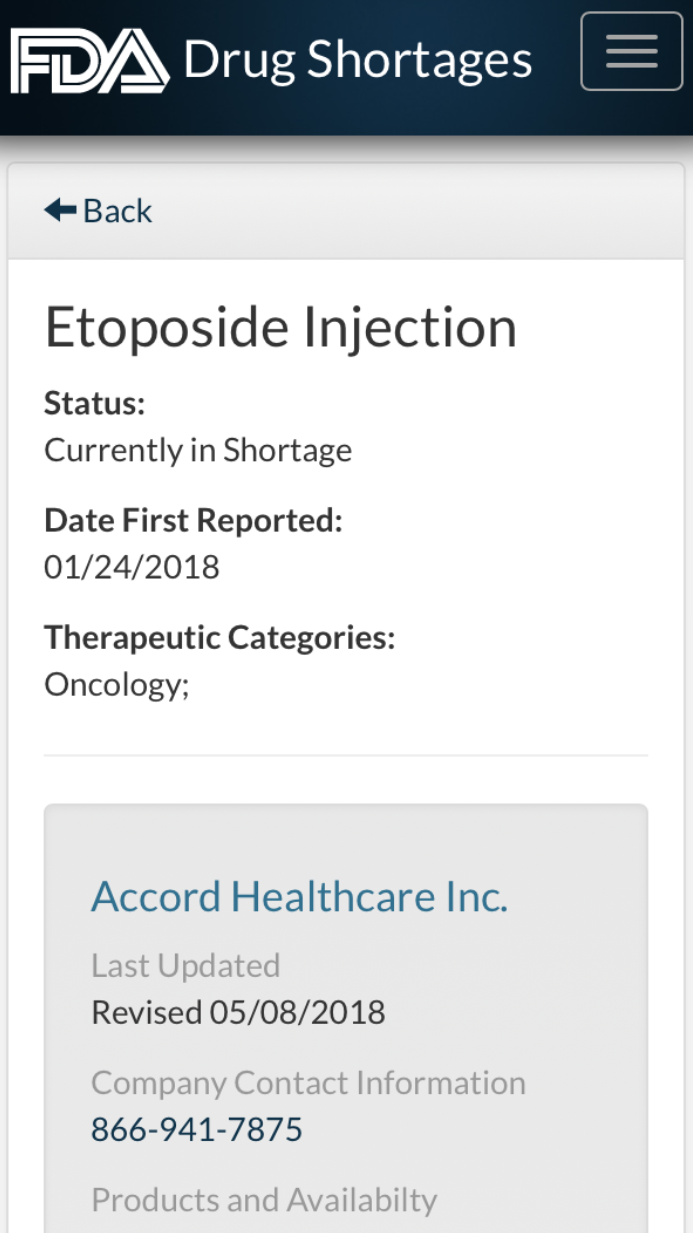Open the hamburger navigation menu
Screen dimensions: 693x1233
pyautogui.click(x=631, y=51)
